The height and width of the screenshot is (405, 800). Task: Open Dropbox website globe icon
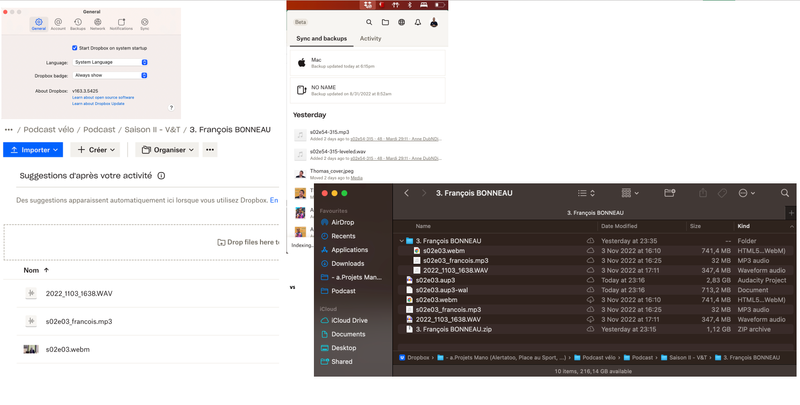tap(402, 22)
